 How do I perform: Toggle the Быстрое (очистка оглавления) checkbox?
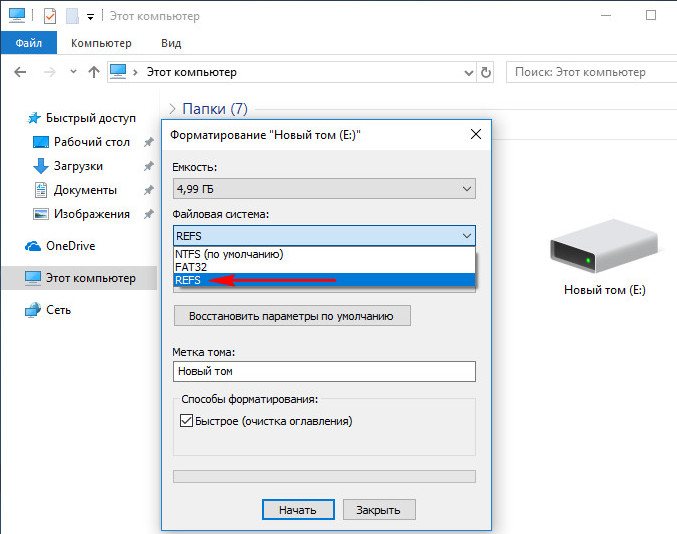tap(186, 421)
